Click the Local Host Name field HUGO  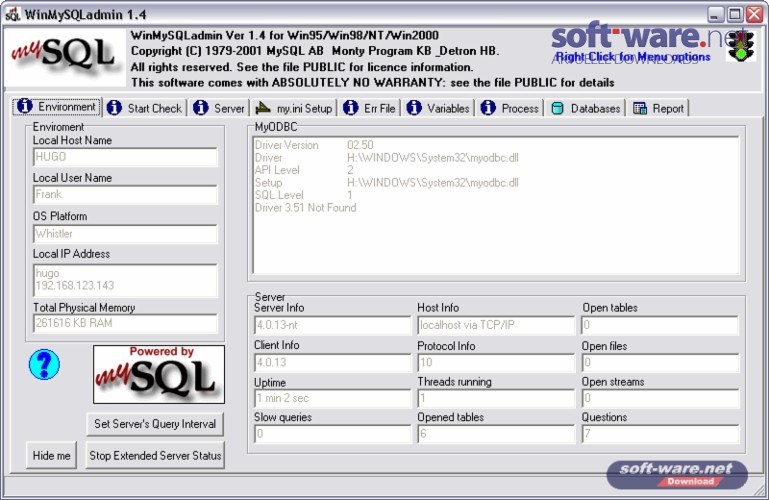tap(125, 157)
